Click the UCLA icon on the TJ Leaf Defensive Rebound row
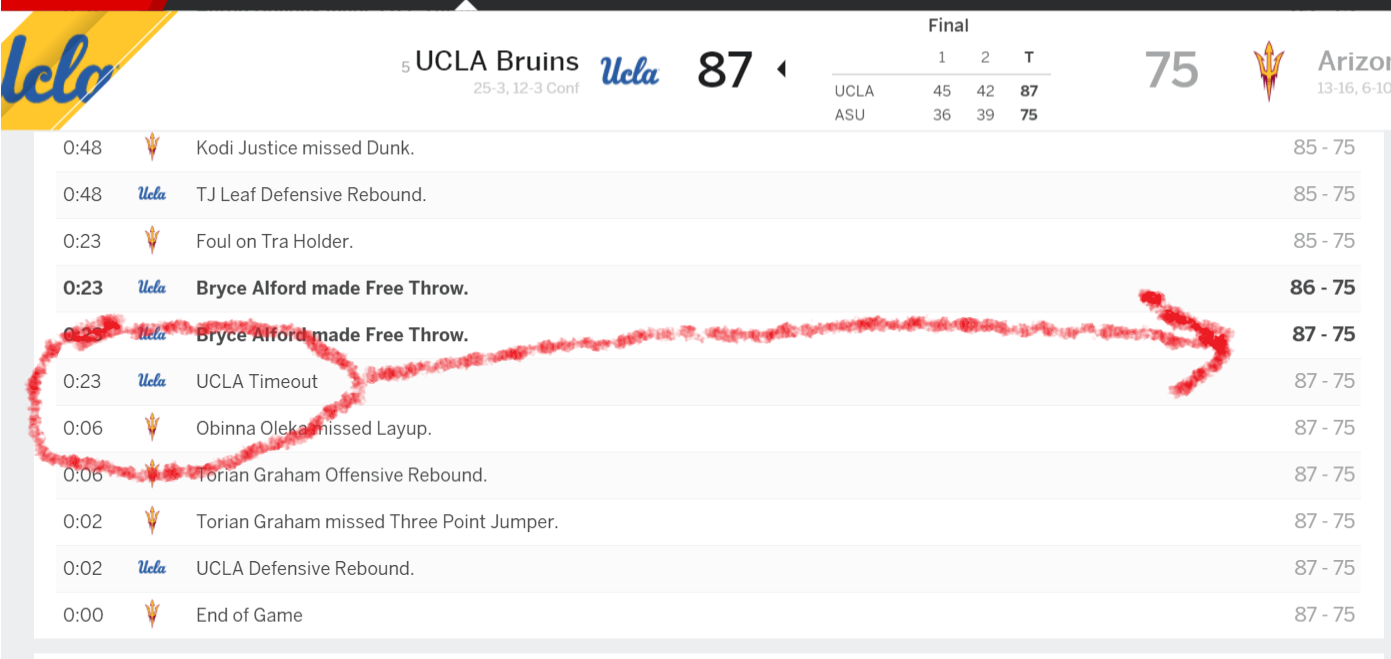Viewport: 1391px width, 659px height. point(152,194)
